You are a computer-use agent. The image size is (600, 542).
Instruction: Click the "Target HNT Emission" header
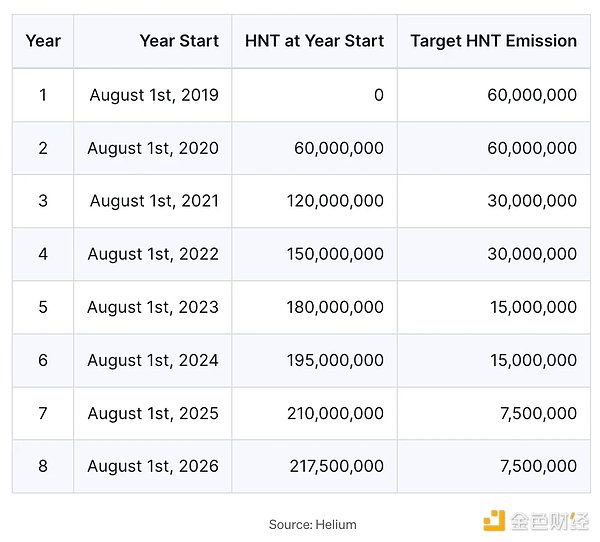tap(493, 41)
